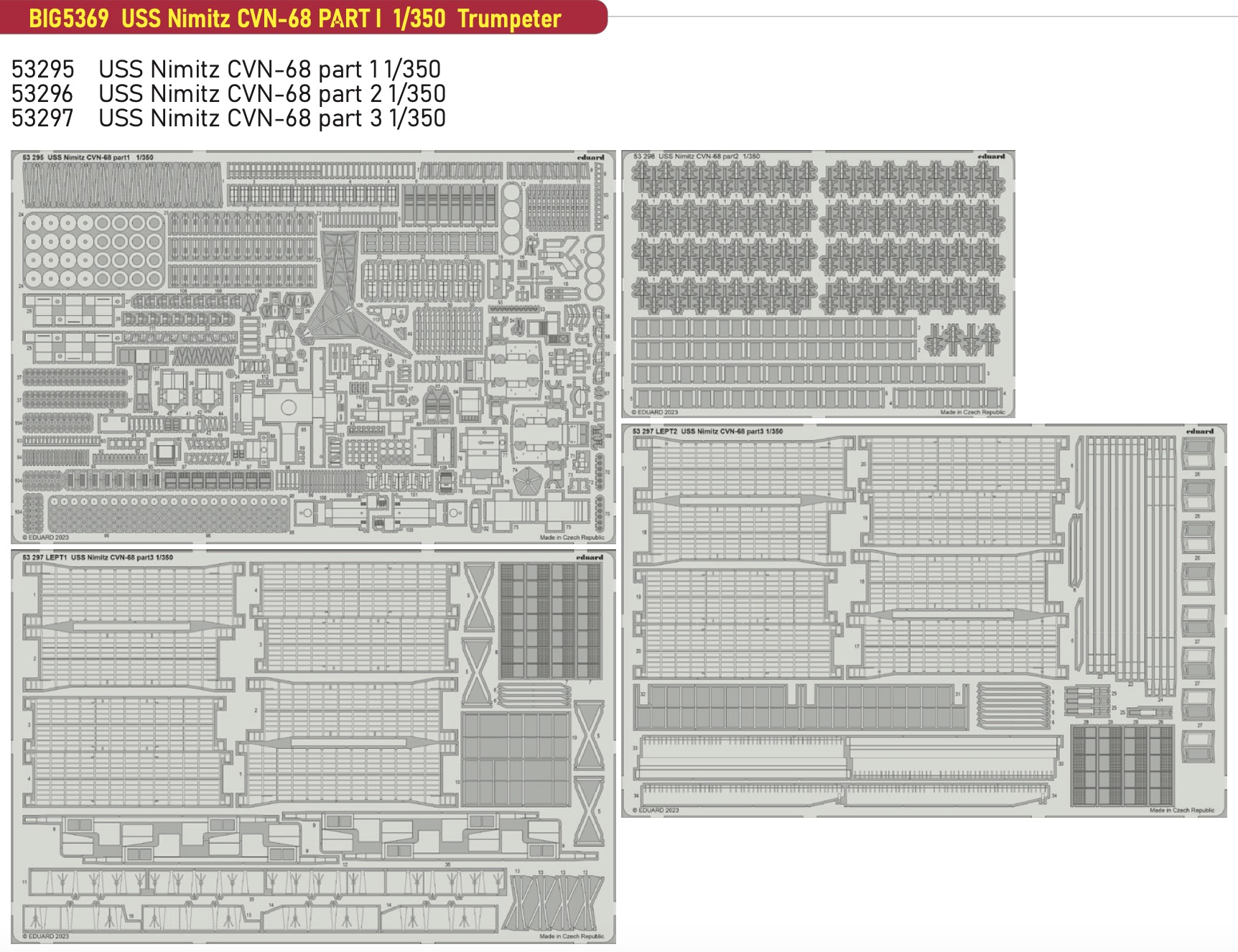
Task: Click "Made in Czech Republic" on the part2 sheet
Action: [x=972, y=412]
